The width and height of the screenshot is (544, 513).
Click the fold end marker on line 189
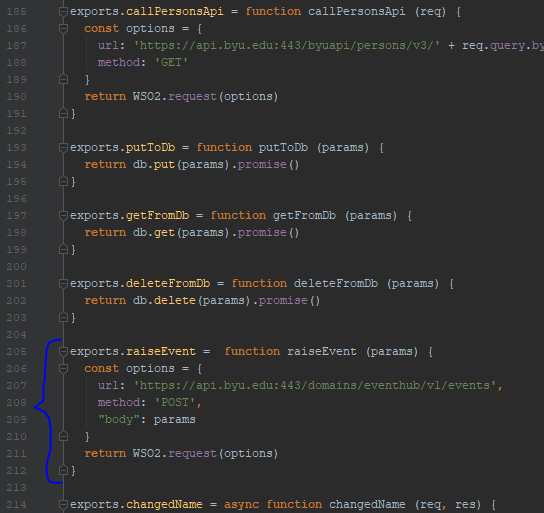63,79
